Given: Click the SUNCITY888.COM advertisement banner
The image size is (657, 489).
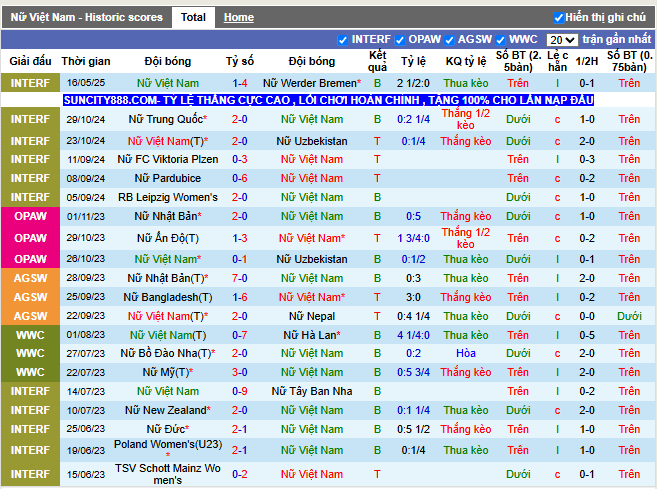Looking at the screenshot, I should pyautogui.click(x=328, y=100).
